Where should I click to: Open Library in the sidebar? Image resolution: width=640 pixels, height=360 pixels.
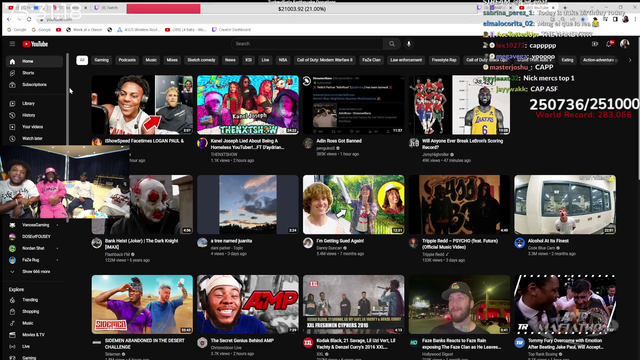34,103
